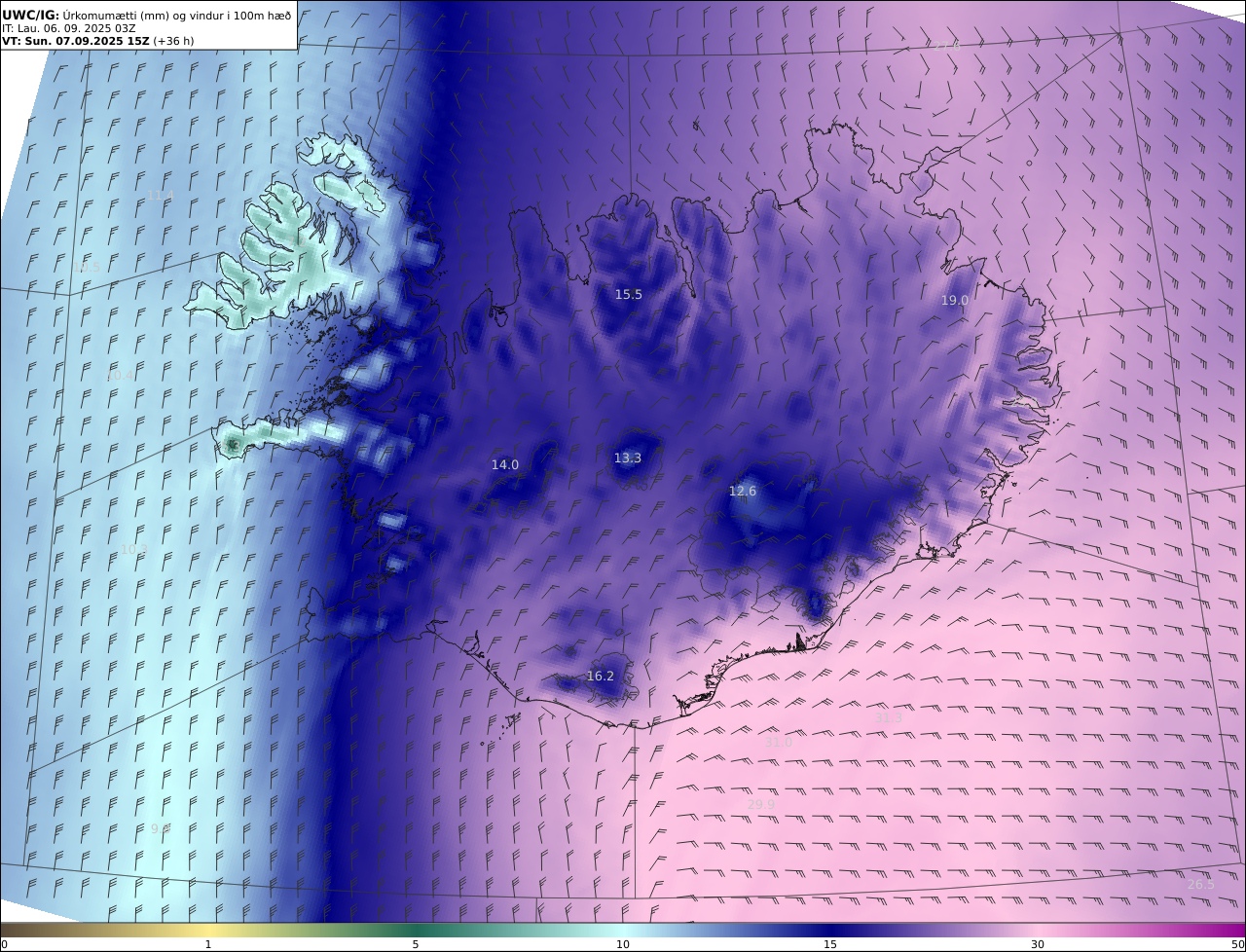
Task: Click the 14.0 value in west Iceland
Action: coord(504,465)
